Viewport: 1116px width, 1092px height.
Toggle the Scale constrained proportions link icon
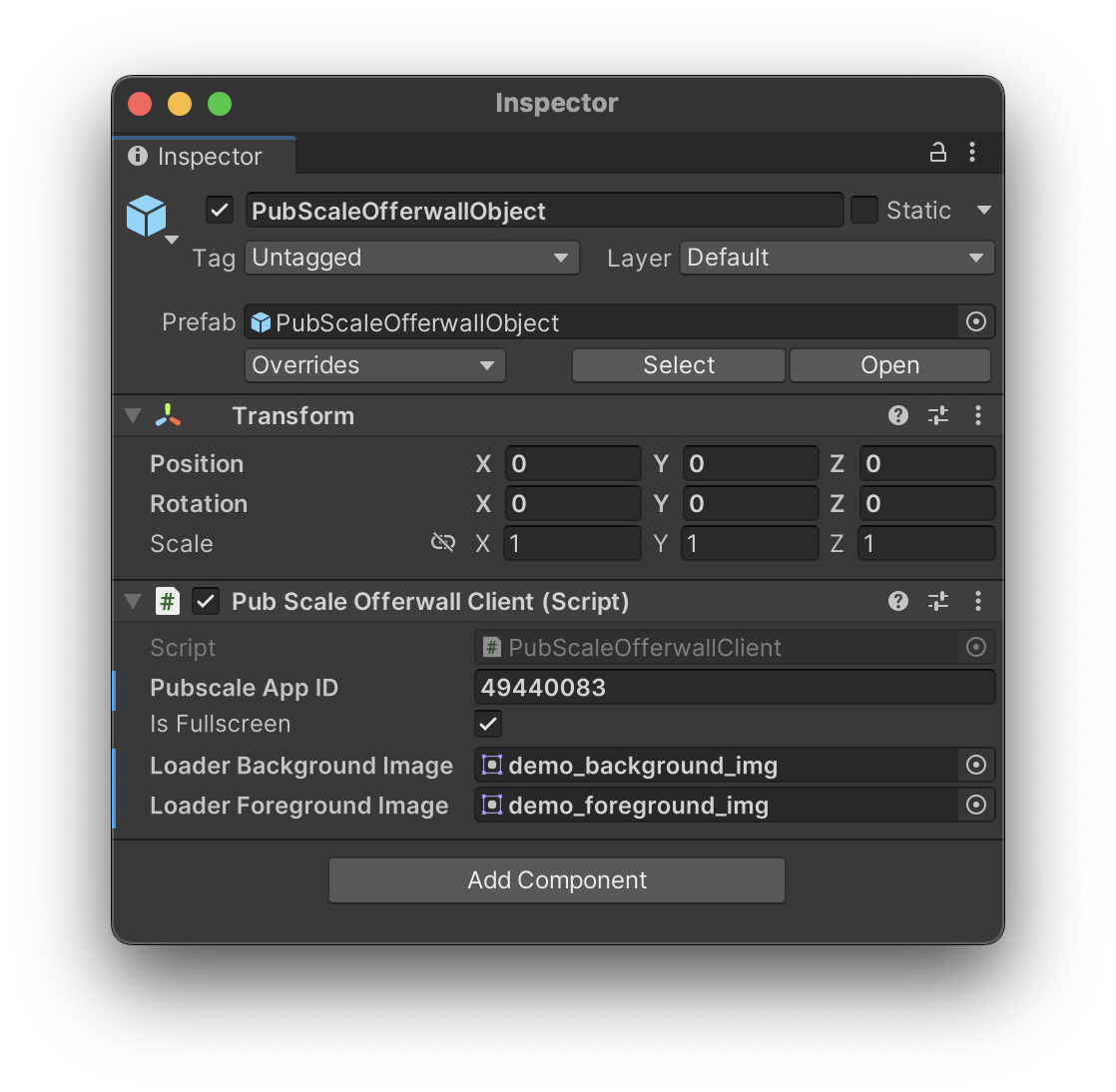tap(442, 543)
